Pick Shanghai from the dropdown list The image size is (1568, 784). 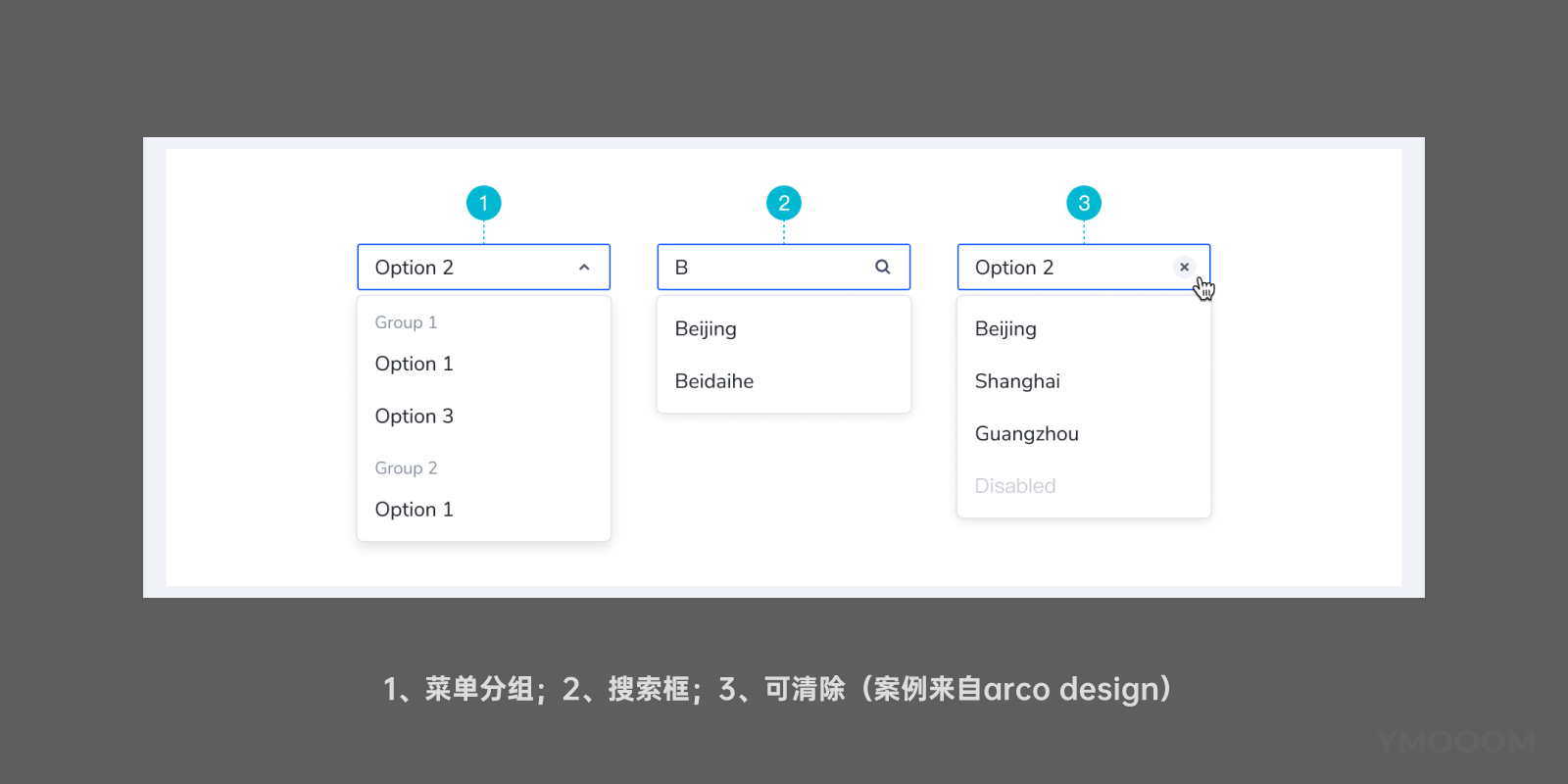coord(1017,381)
